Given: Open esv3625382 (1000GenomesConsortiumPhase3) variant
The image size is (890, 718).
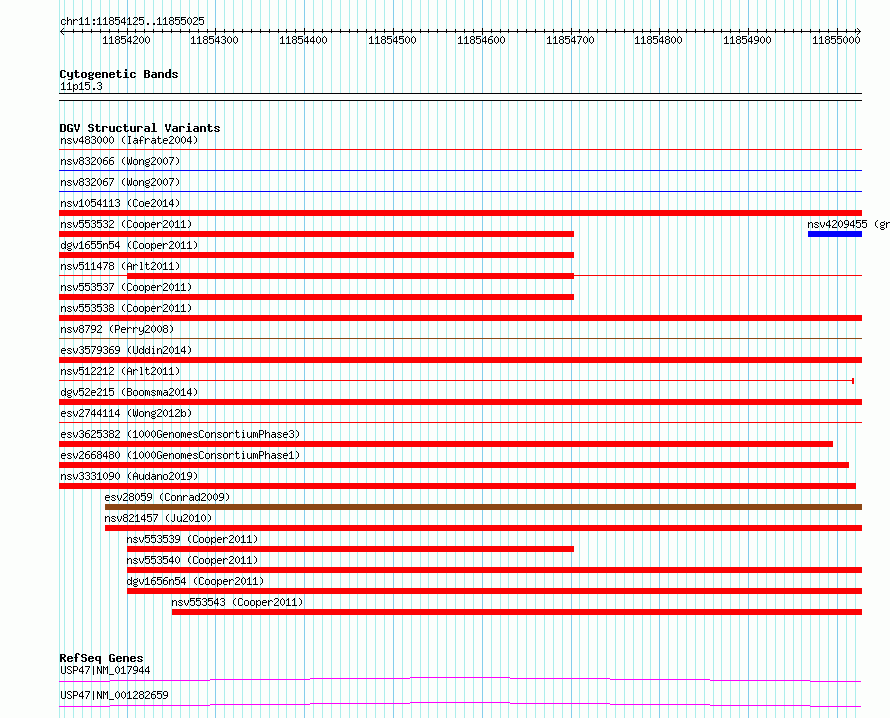Looking at the screenshot, I should click(x=180, y=434).
